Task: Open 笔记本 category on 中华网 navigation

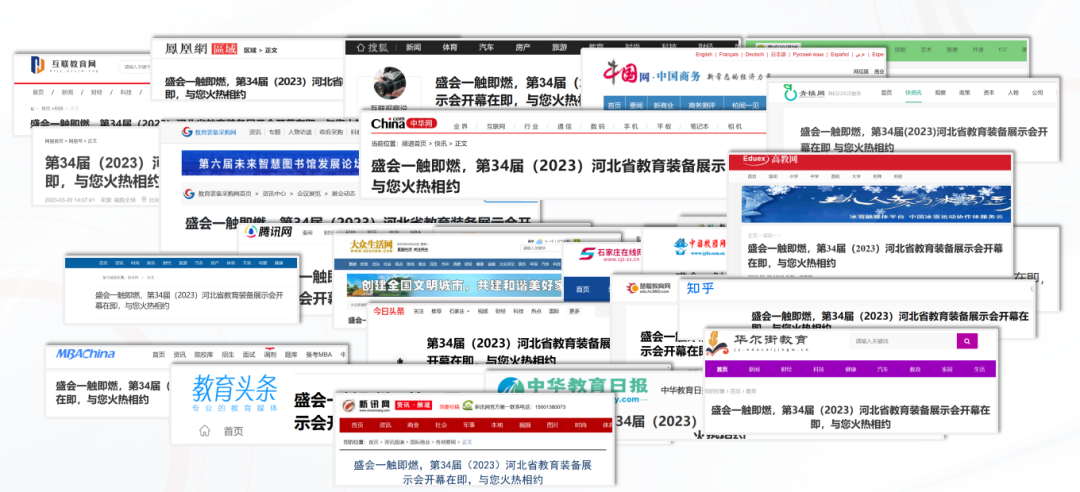Action: coord(699,127)
